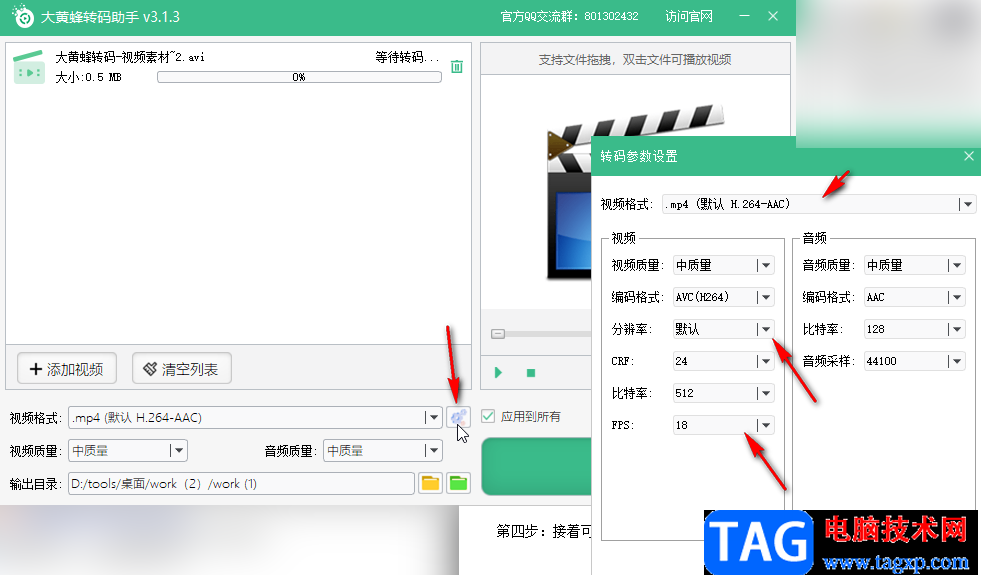981x575 pixels.
Task: Stop preview playback with green square
Action: pyautogui.click(x=531, y=373)
